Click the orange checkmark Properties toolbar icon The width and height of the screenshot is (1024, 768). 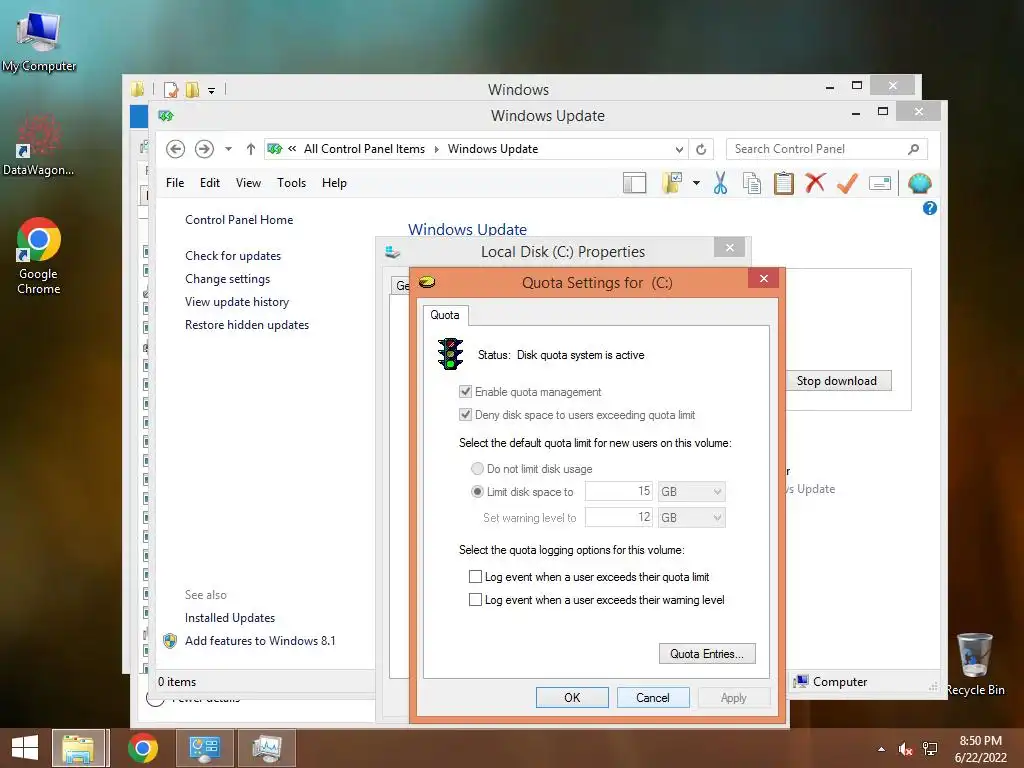pos(847,184)
